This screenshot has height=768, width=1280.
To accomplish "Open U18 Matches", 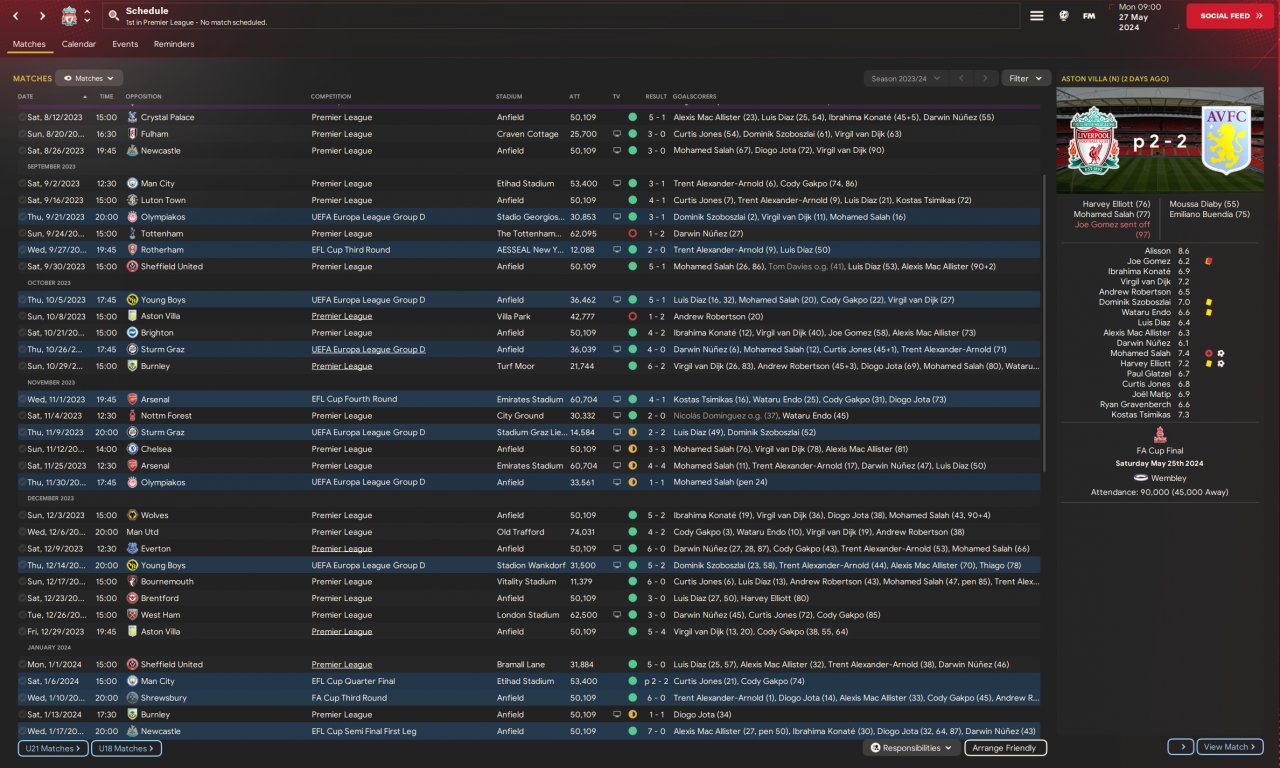I will 127,748.
